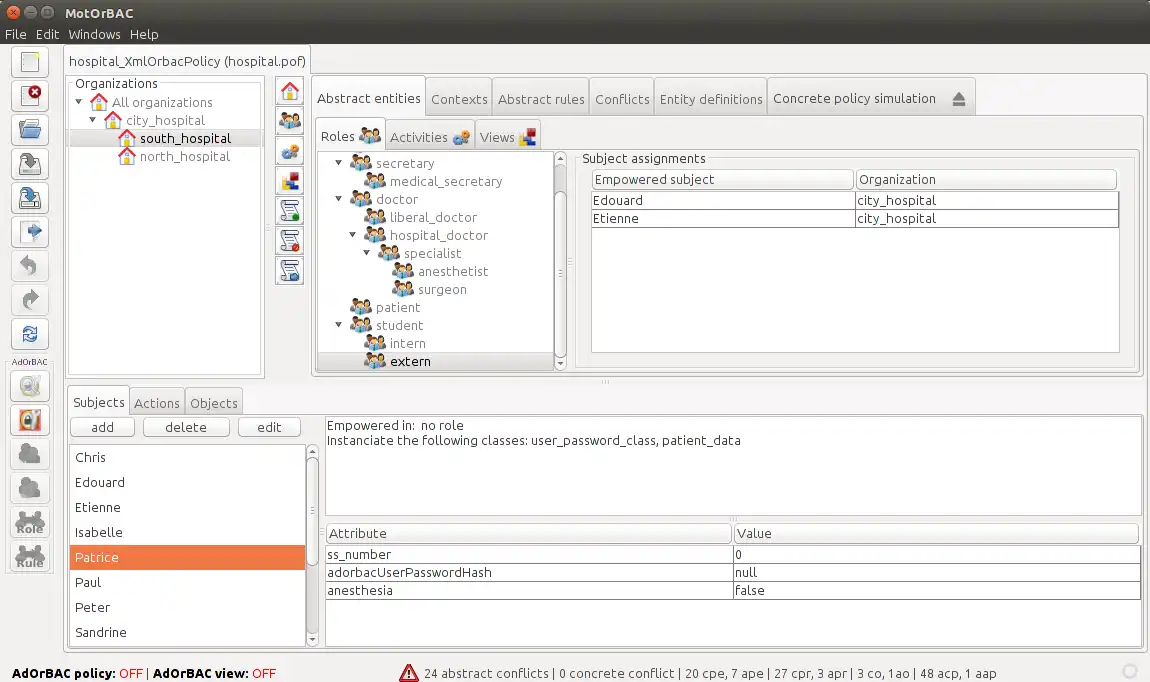
Task: Switch to the Entity definitions tab
Action: click(711, 99)
